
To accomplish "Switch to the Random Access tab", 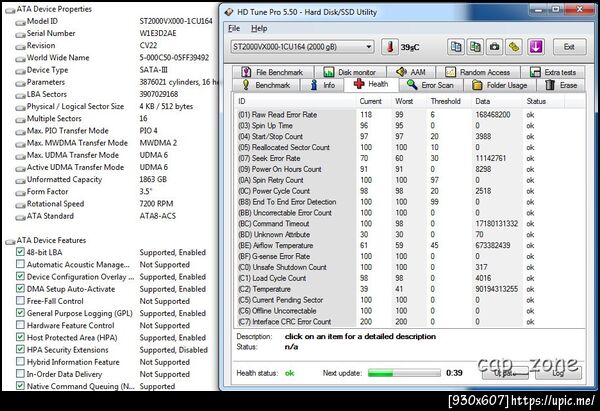I will (478, 72).
